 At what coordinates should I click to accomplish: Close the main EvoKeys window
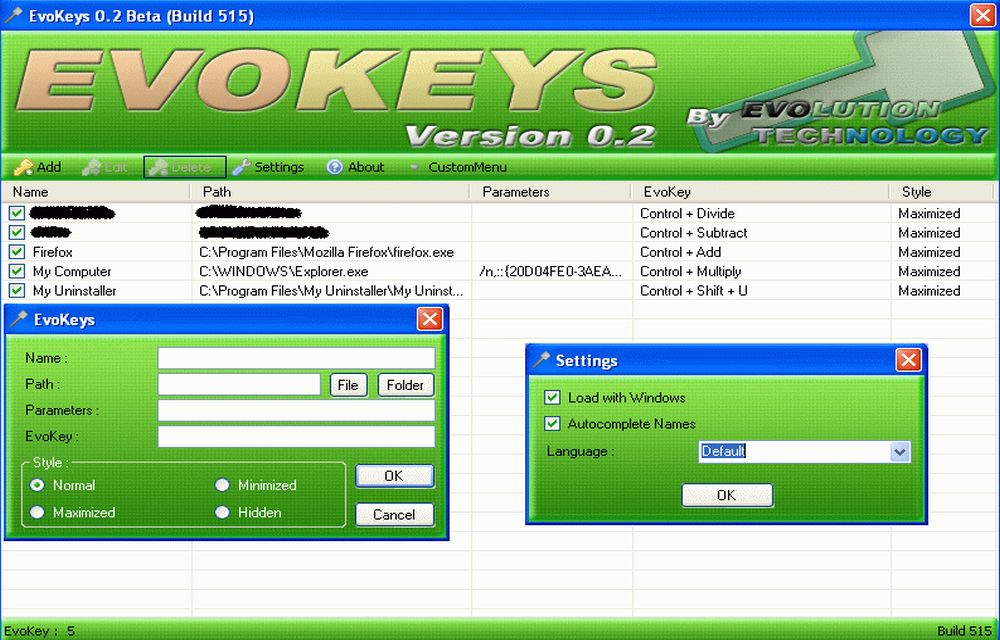(983, 15)
